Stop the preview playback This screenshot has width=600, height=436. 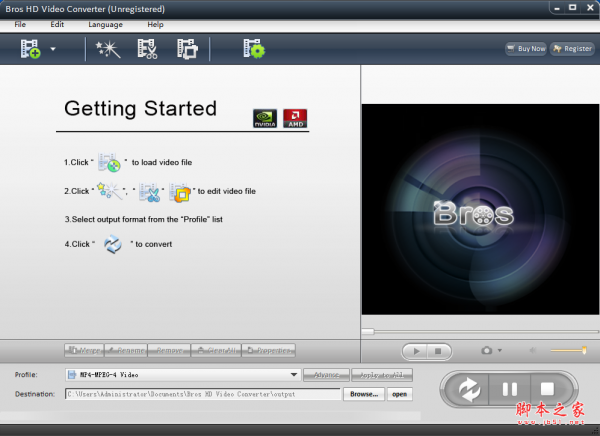[x=439, y=351]
